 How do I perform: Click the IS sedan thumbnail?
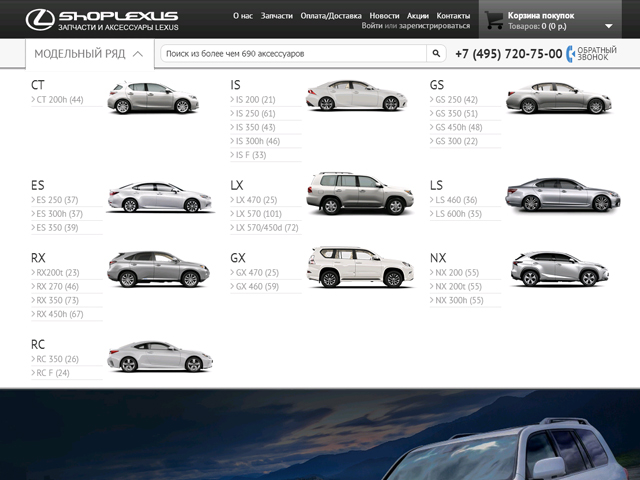[356, 96]
